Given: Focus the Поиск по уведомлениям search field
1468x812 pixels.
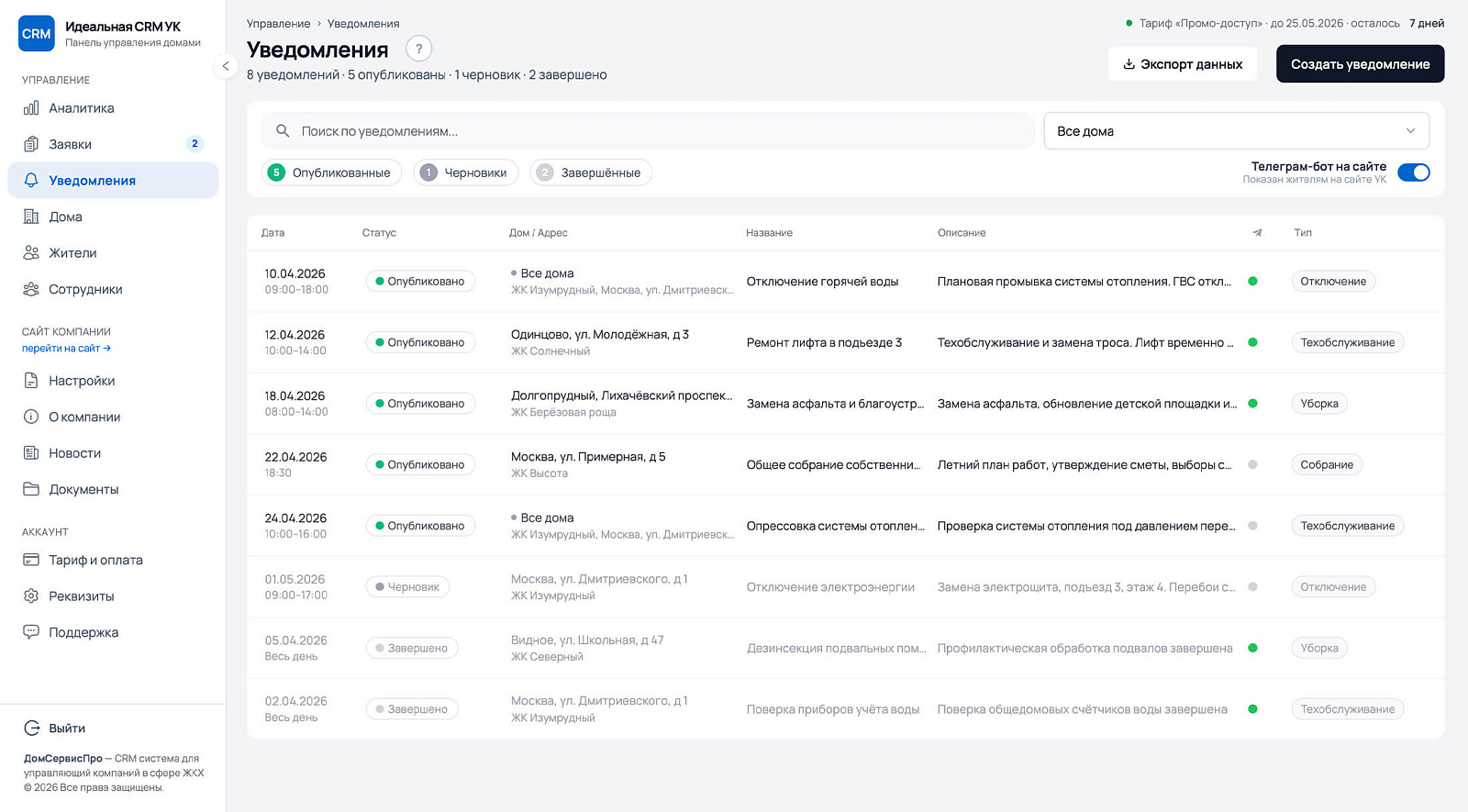Looking at the screenshot, I should point(648,131).
